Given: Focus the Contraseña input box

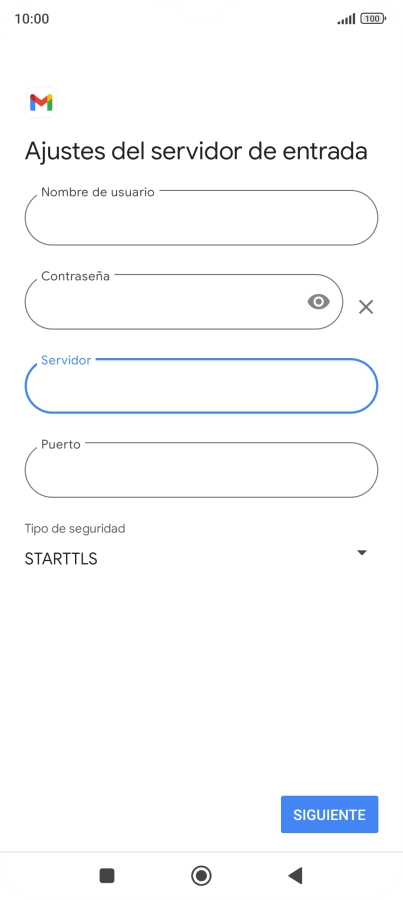Looking at the screenshot, I should [184, 302].
